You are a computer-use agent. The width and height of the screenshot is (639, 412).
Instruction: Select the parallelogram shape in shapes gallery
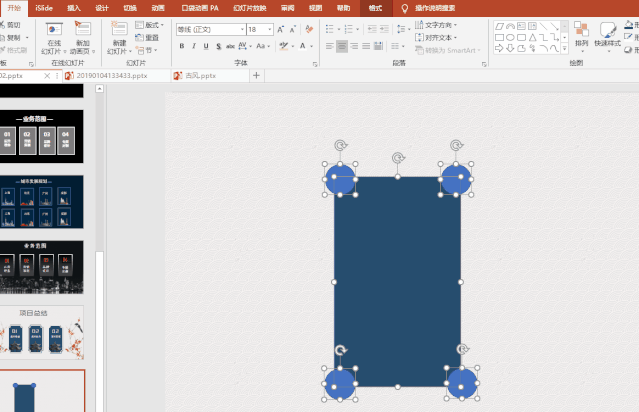point(499,26)
